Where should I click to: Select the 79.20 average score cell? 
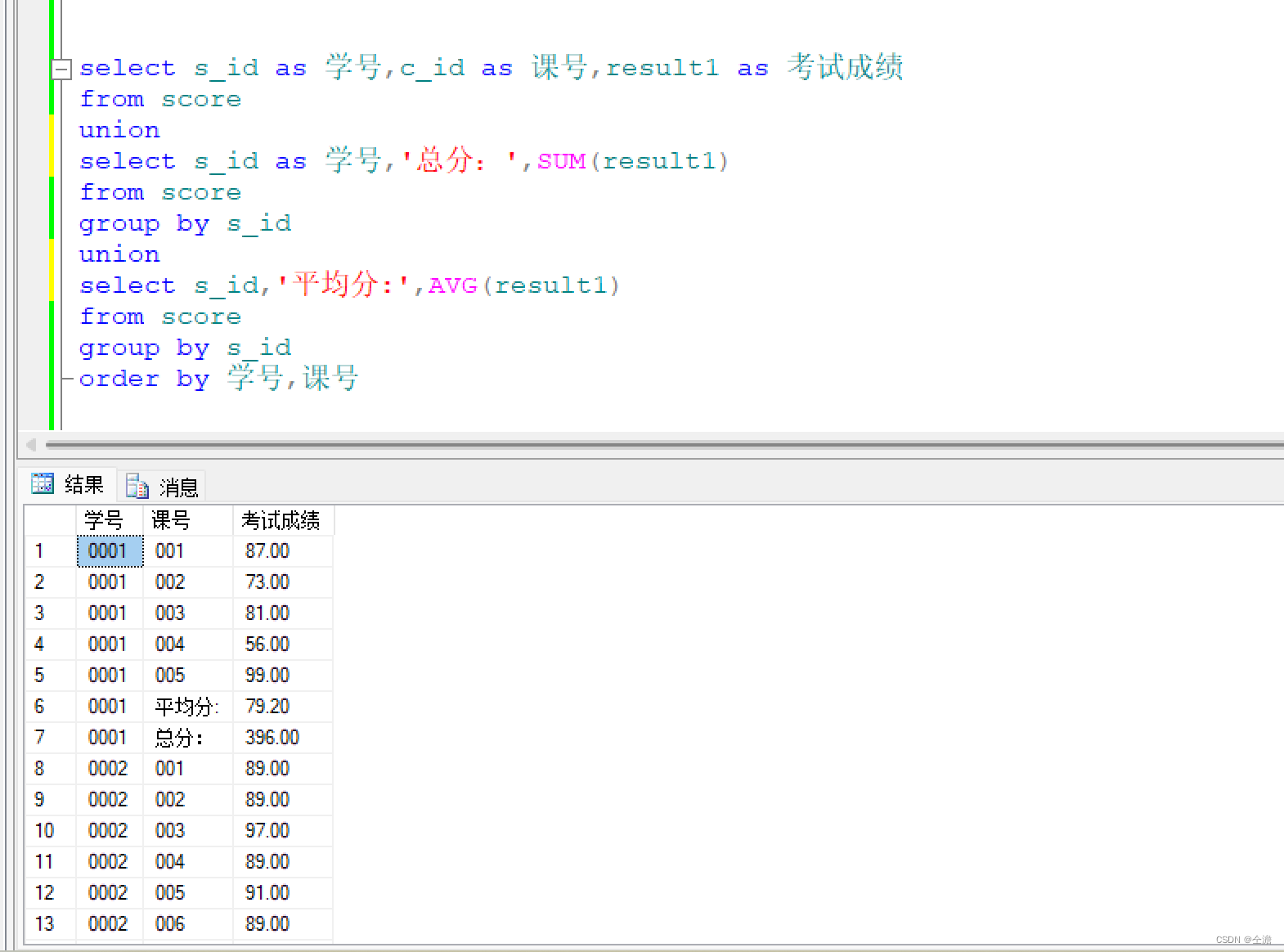coord(283,707)
